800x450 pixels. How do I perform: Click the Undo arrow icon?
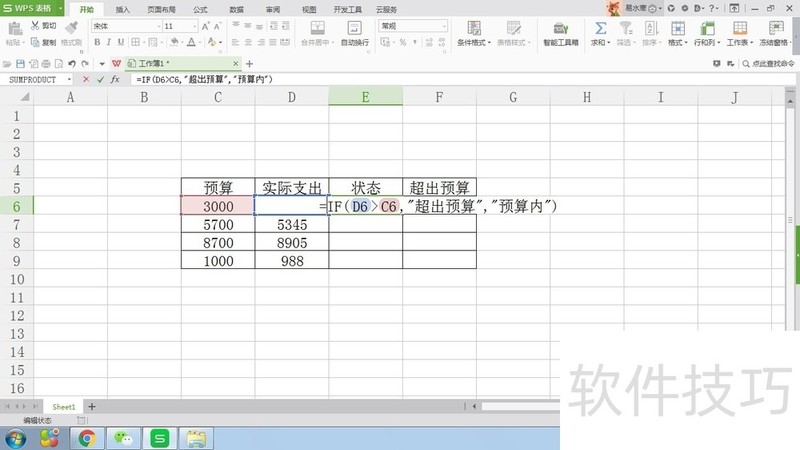72,64
